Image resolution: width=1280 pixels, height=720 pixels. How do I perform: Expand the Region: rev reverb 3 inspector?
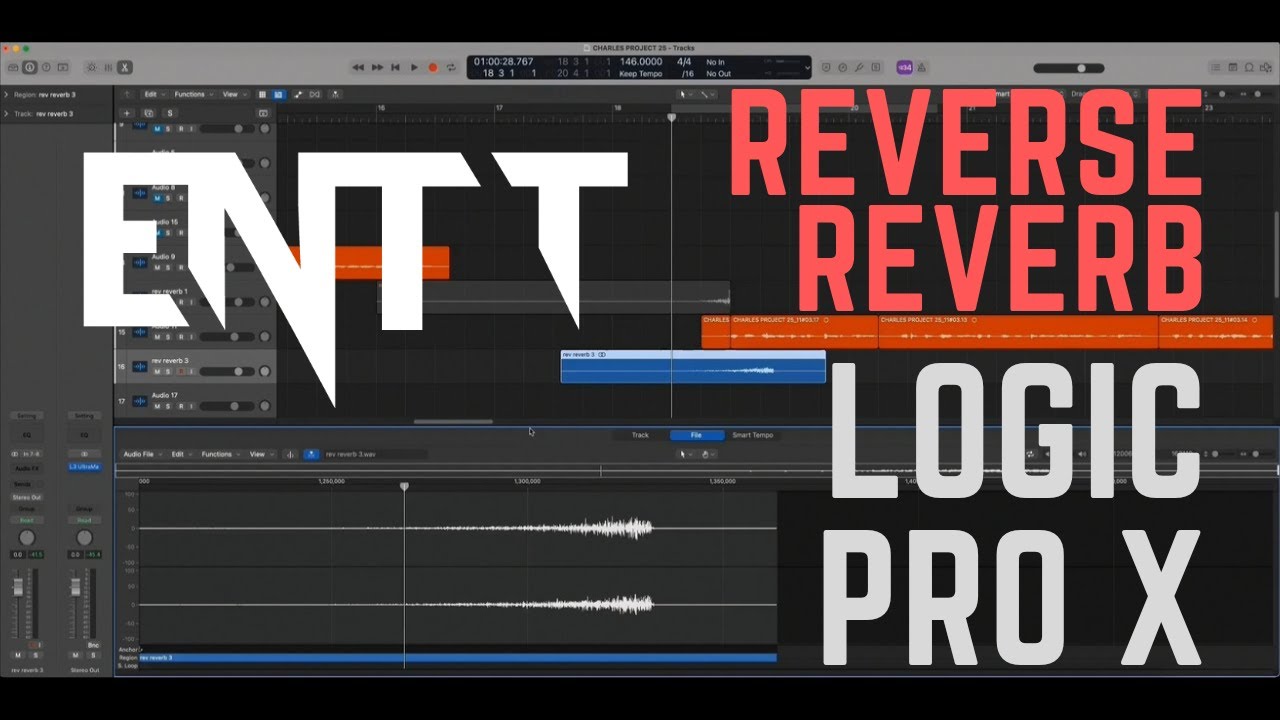[6, 94]
